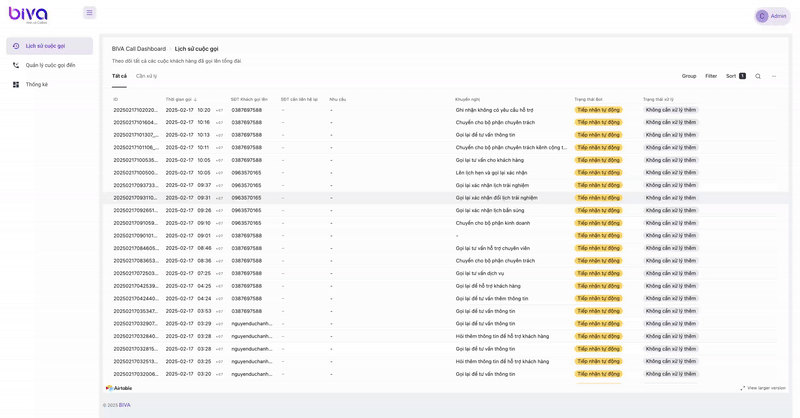Click the ID cell 20250217093110...

pyautogui.click(x=136, y=198)
